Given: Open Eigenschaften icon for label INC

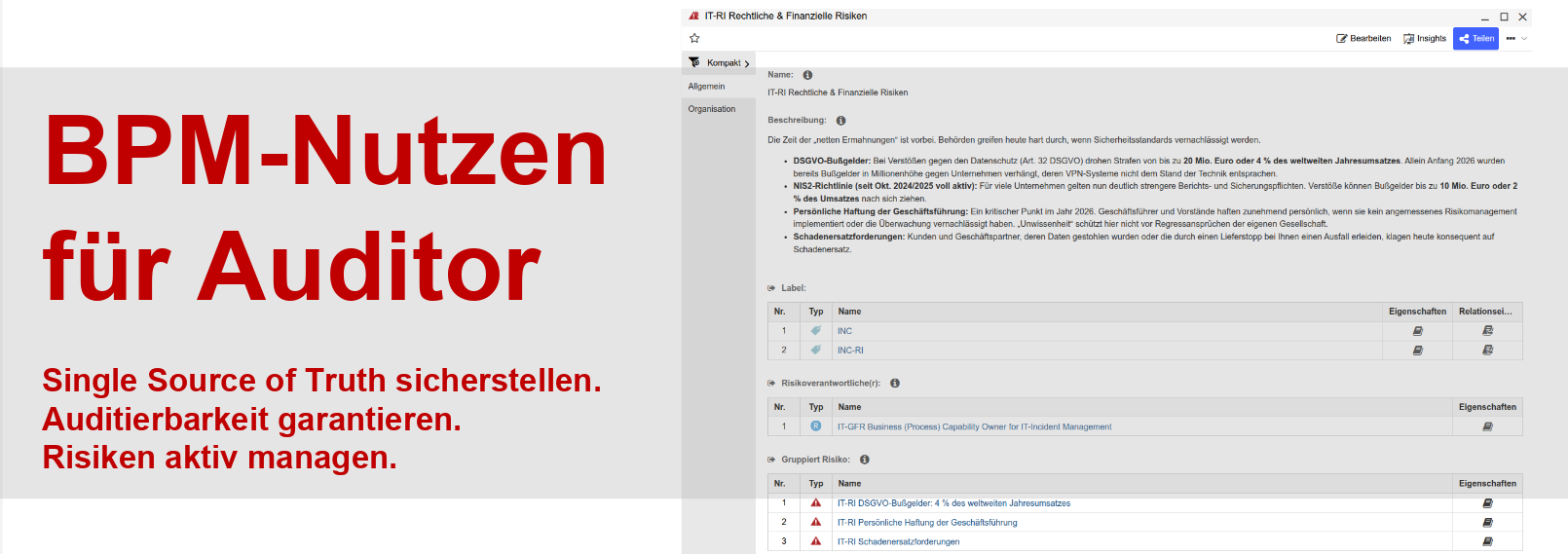Looking at the screenshot, I should [1418, 331].
